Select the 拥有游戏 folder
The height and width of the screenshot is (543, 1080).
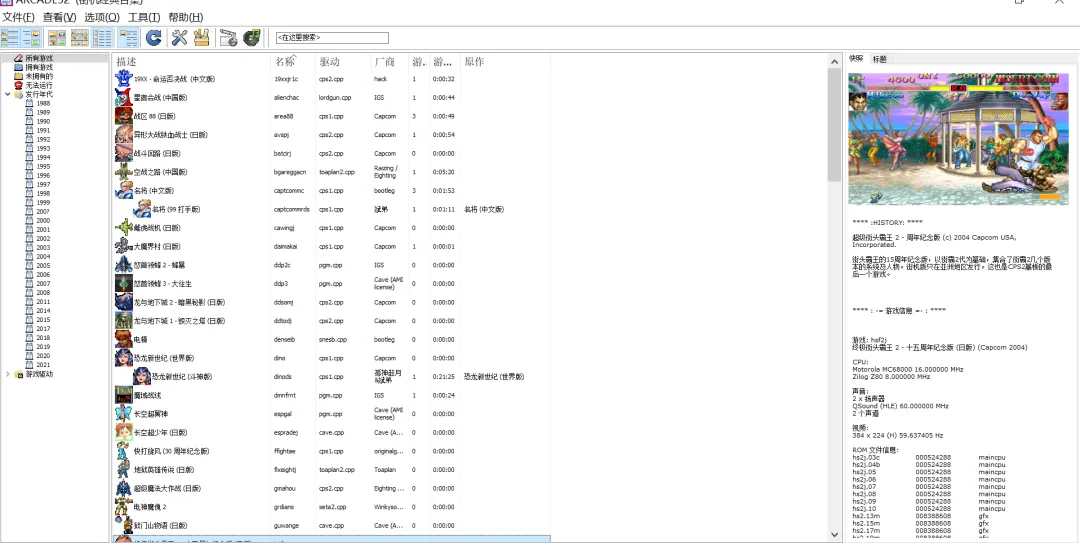click(x=39, y=68)
